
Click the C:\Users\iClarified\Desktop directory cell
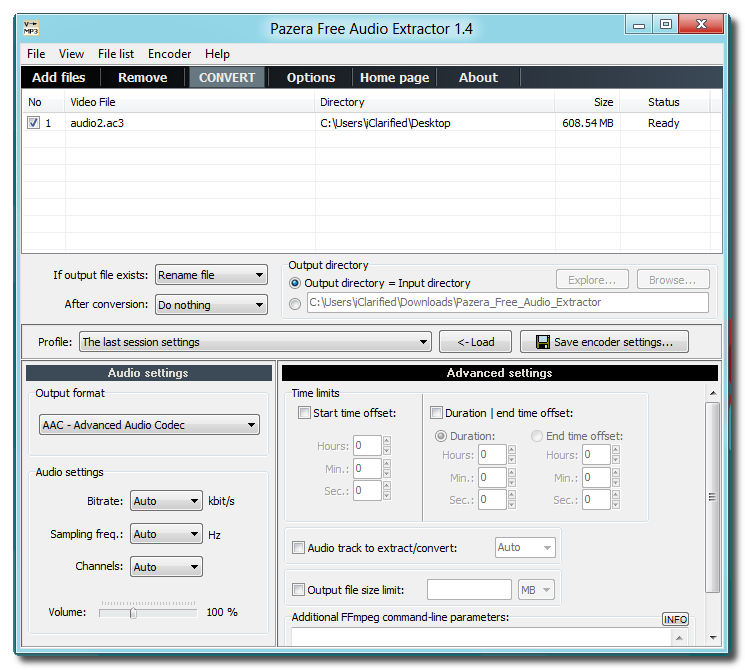tap(385, 123)
